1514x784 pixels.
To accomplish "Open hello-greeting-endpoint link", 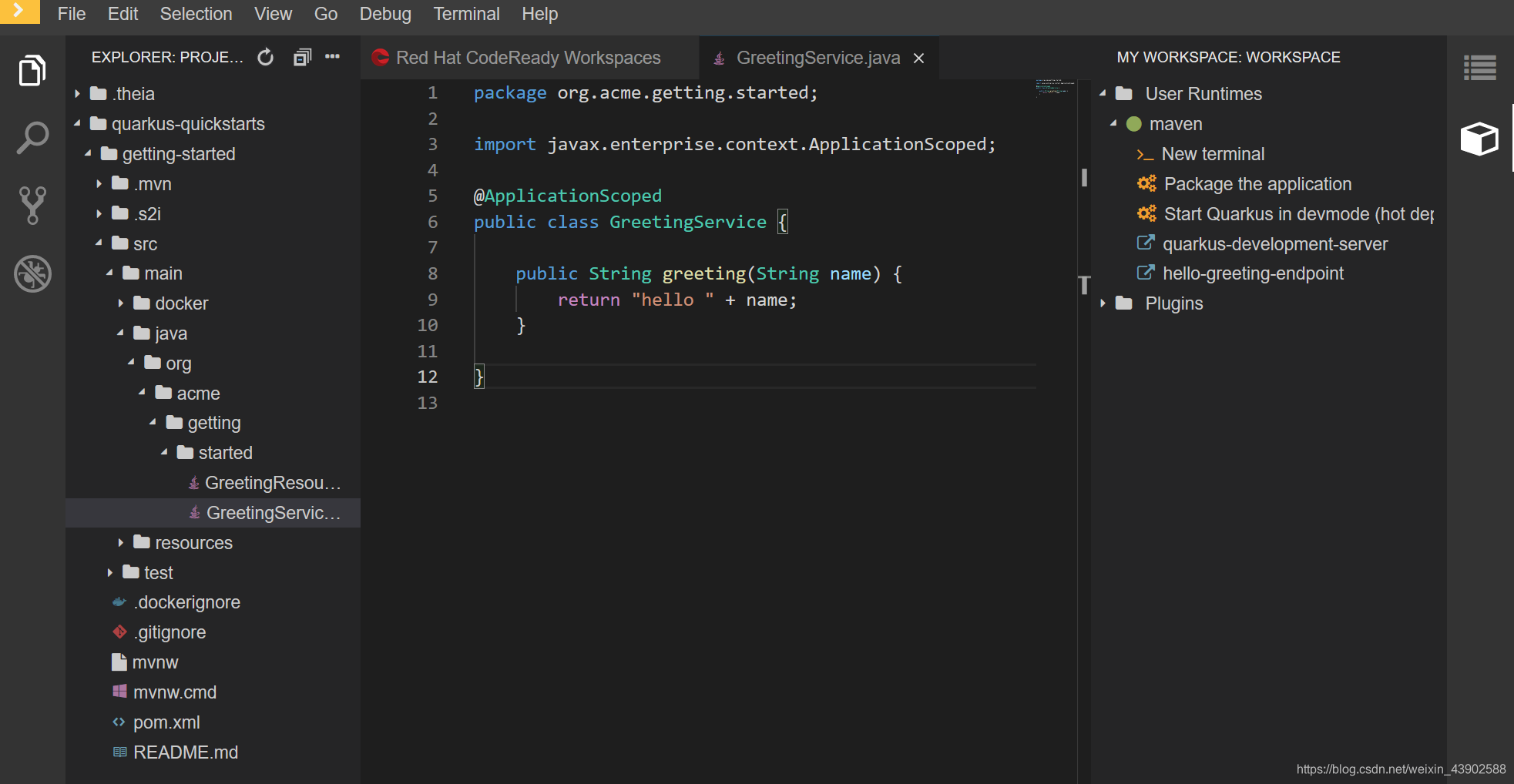I will coord(1253,273).
